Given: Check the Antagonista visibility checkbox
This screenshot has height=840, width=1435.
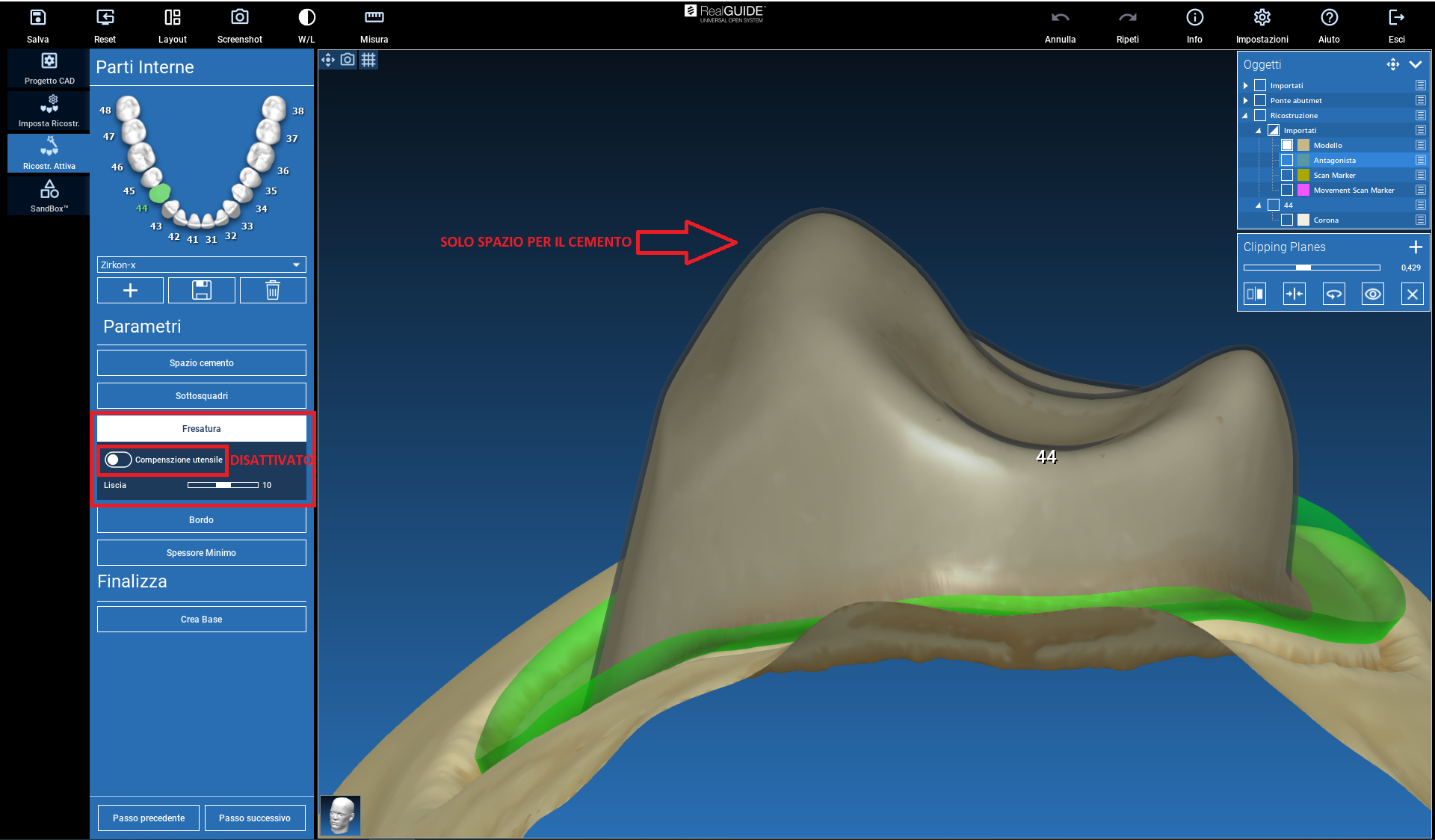Looking at the screenshot, I should tap(1287, 160).
